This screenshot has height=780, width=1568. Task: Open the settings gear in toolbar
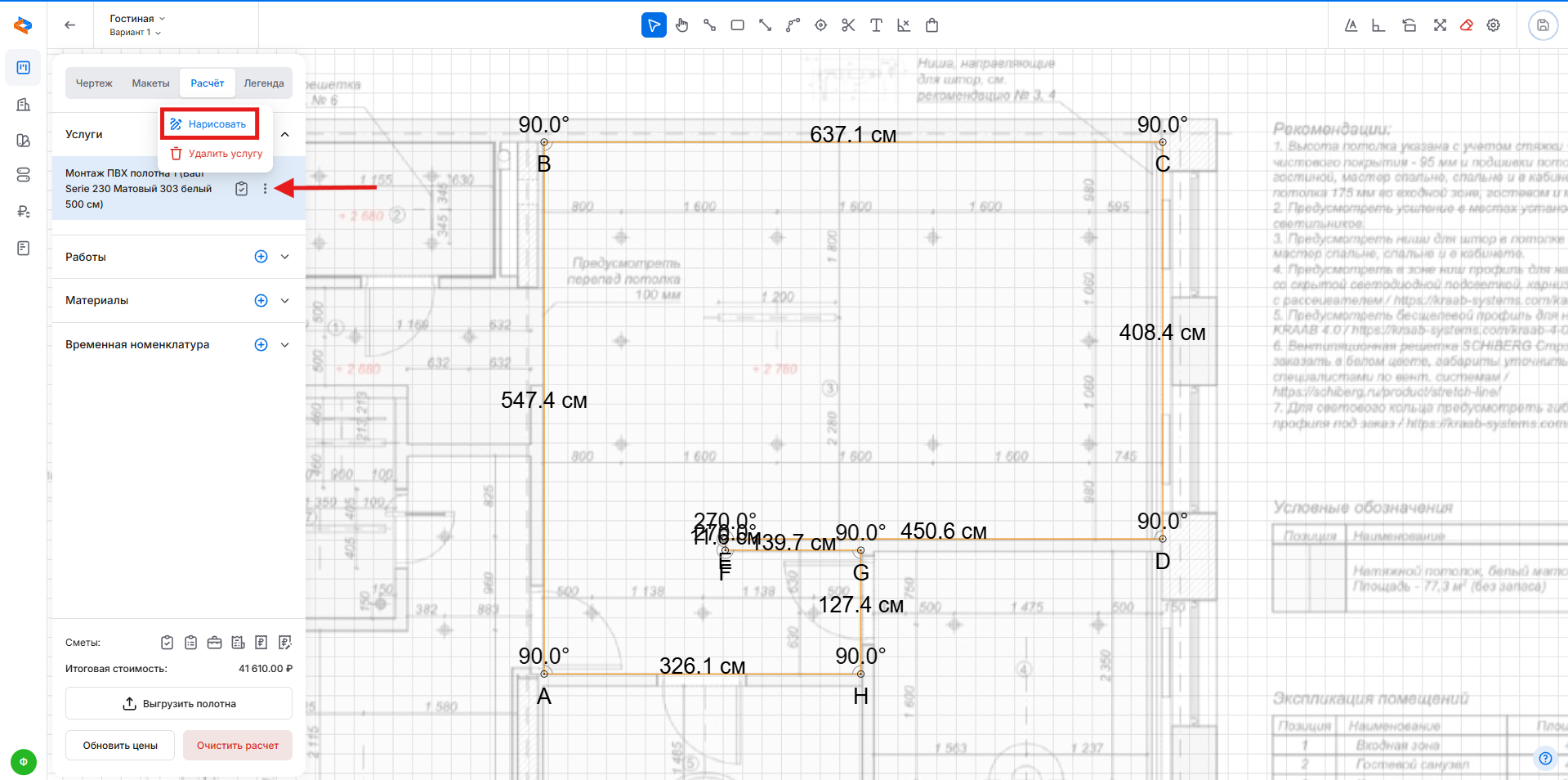pos(1494,25)
